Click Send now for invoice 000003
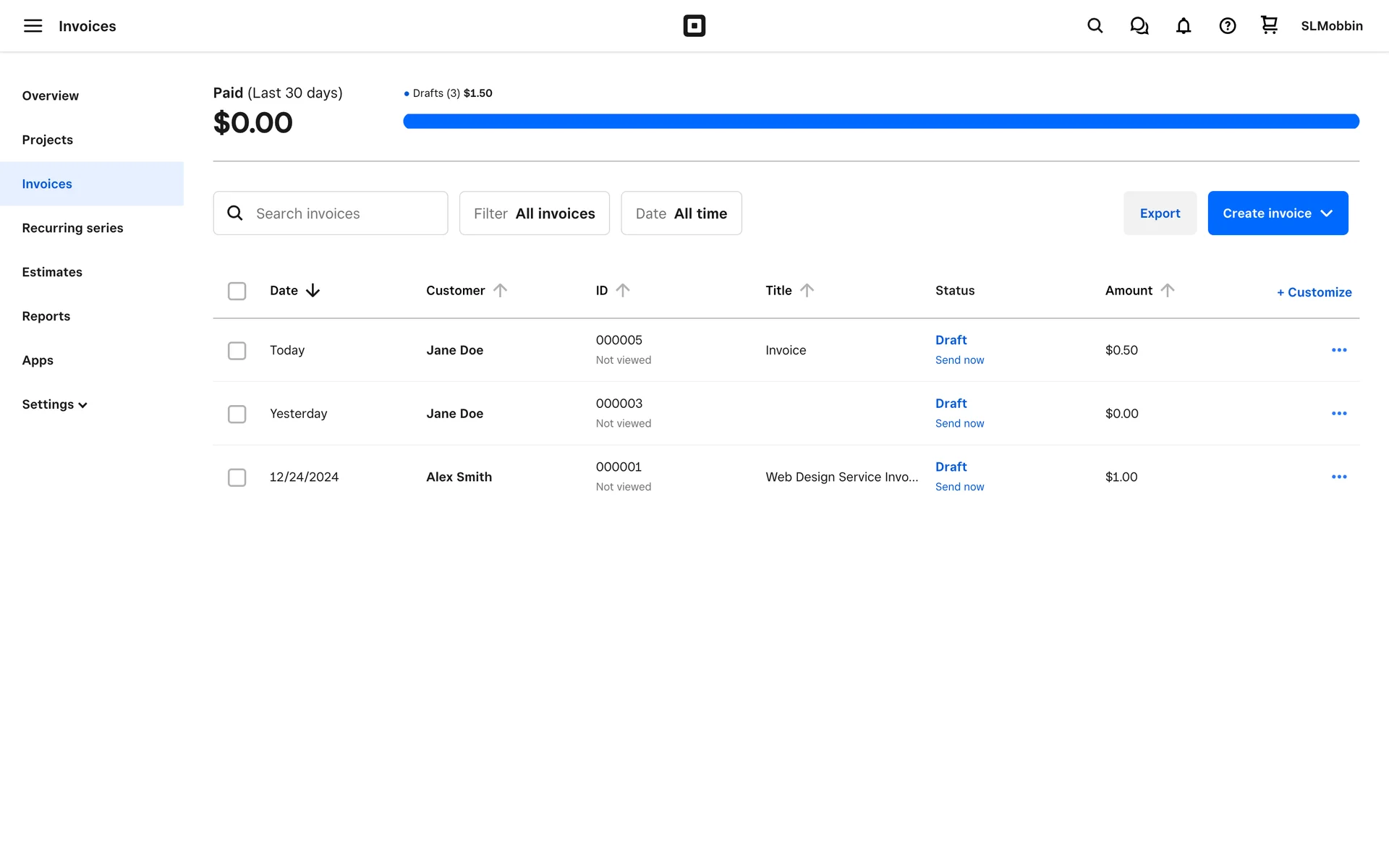 click(959, 424)
